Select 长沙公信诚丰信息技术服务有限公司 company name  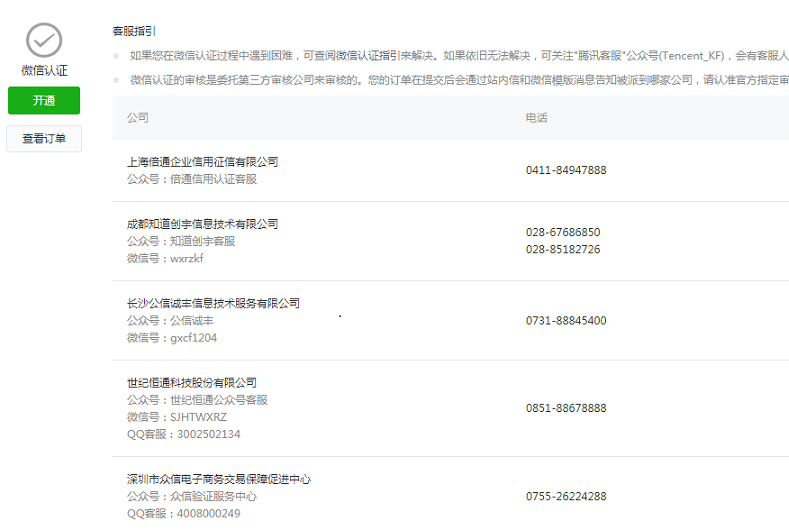(213, 303)
